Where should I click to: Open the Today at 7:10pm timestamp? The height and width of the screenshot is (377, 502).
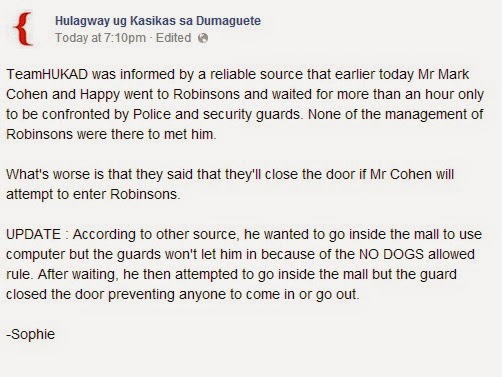100,38
